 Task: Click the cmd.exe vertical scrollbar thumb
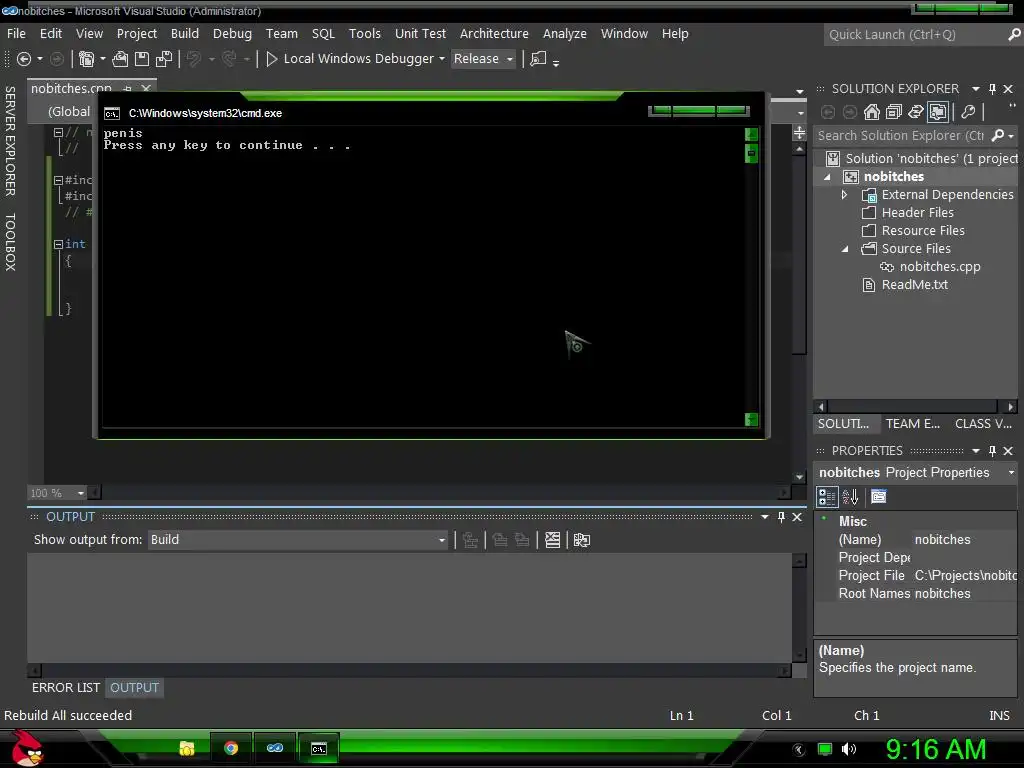pyautogui.click(x=751, y=153)
